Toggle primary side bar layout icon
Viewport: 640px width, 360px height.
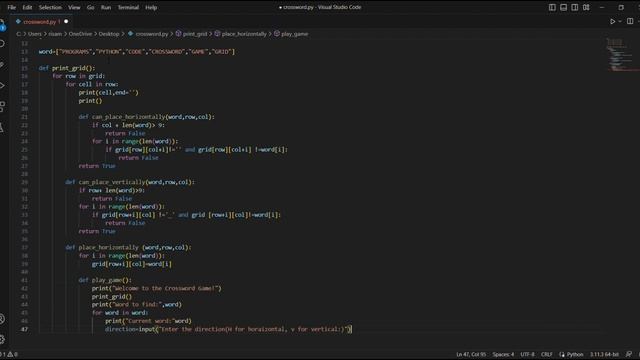pyautogui.click(x=552, y=7)
